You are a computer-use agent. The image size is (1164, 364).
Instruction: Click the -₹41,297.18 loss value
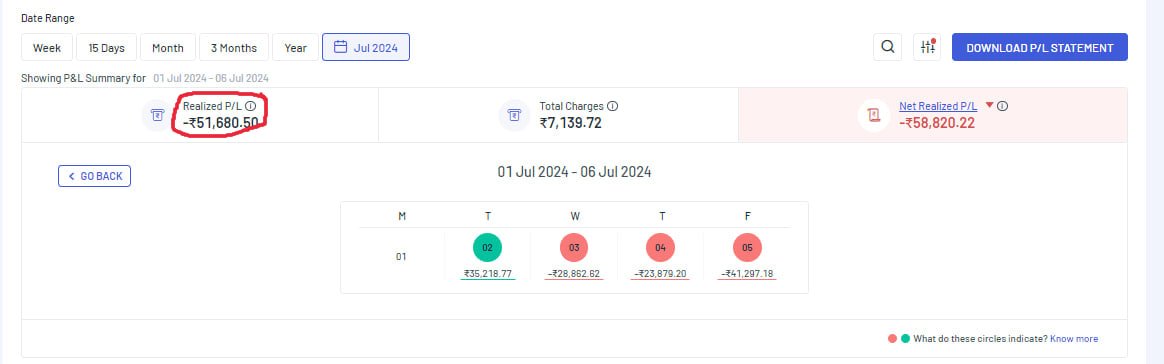point(748,273)
